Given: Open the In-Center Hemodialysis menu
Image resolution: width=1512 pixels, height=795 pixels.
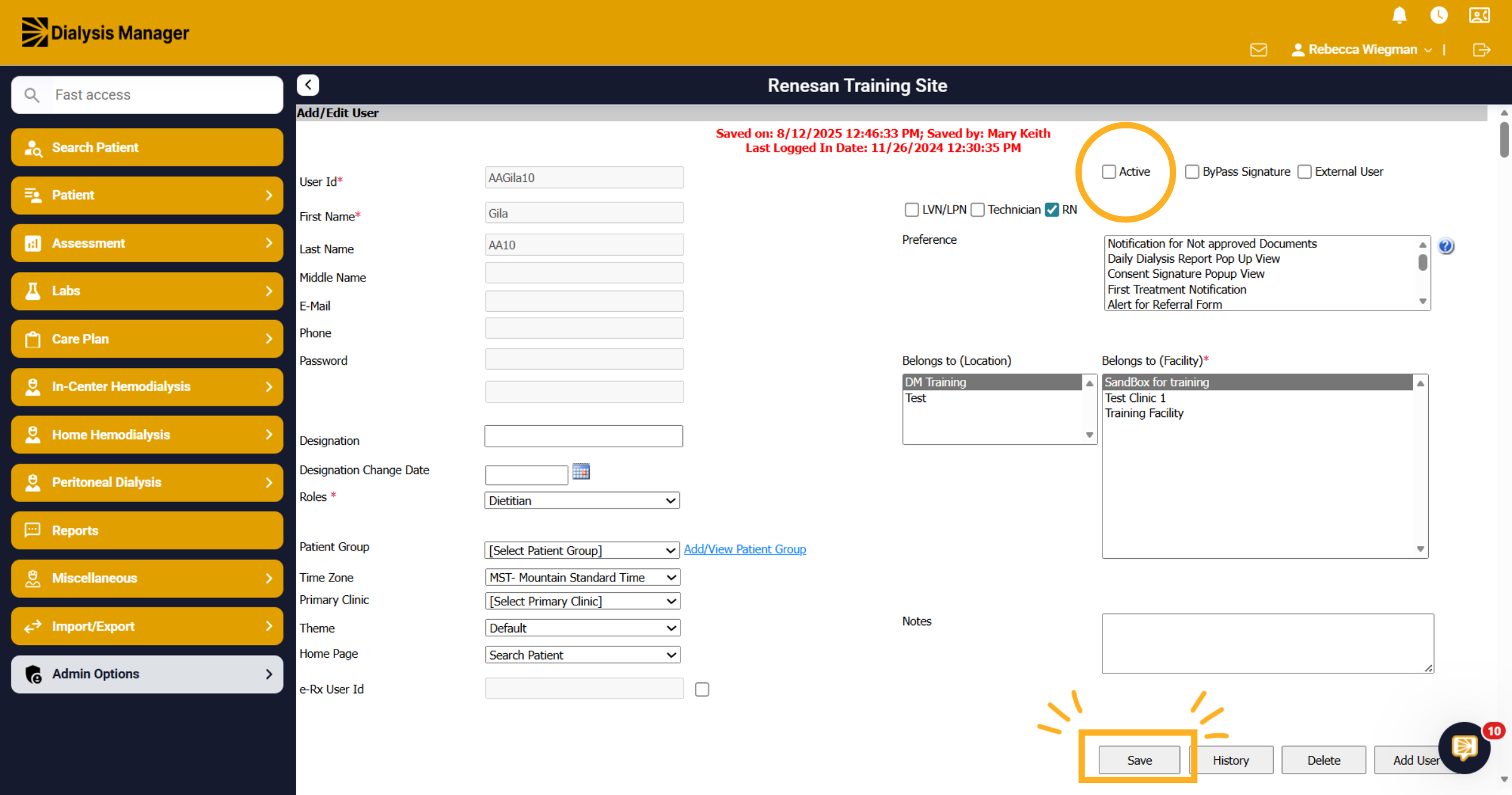Looking at the screenshot, I should tap(147, 387).
